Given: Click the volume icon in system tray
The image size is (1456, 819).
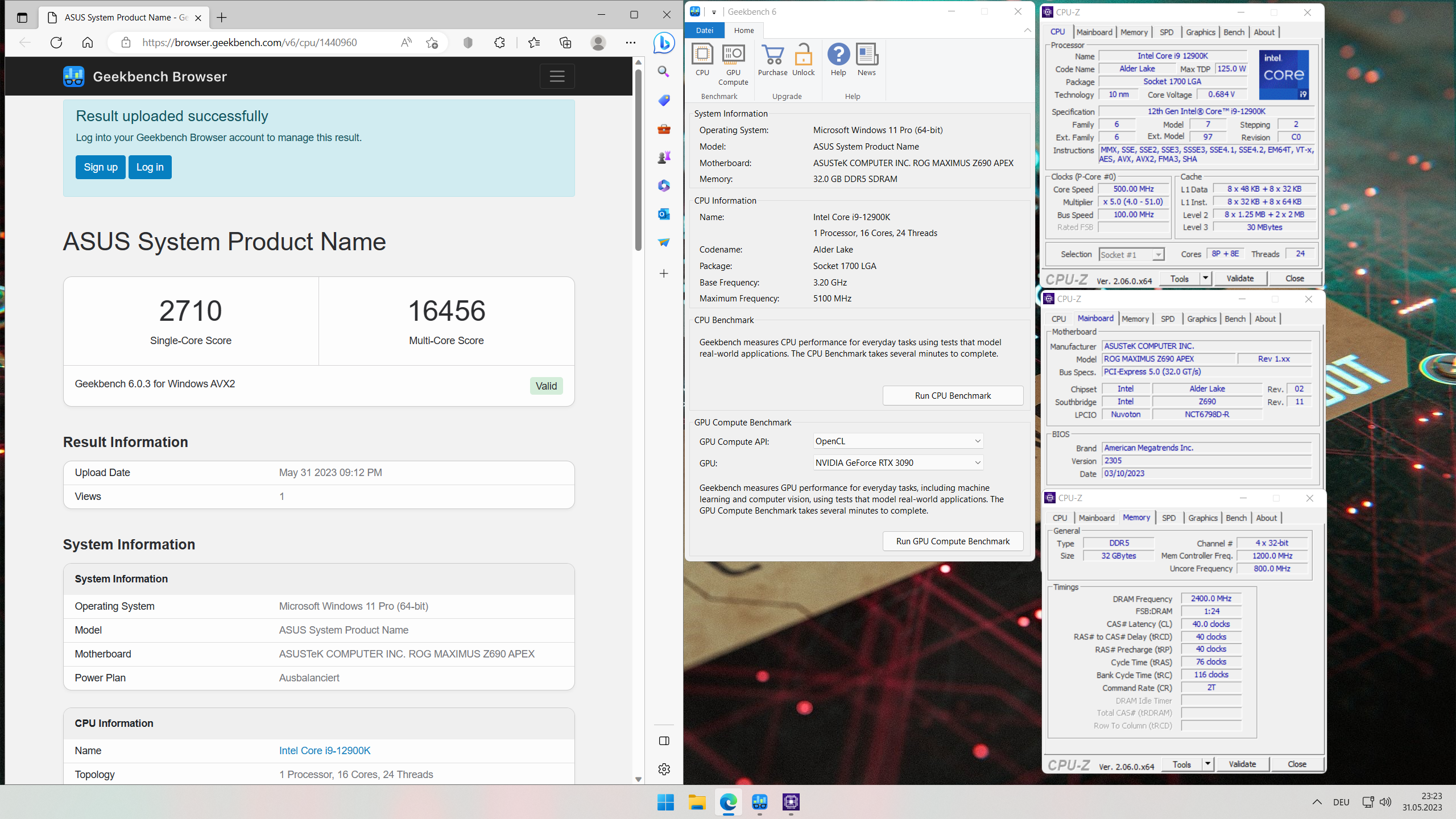Looking at the screenshot, I should point(1385,802).
